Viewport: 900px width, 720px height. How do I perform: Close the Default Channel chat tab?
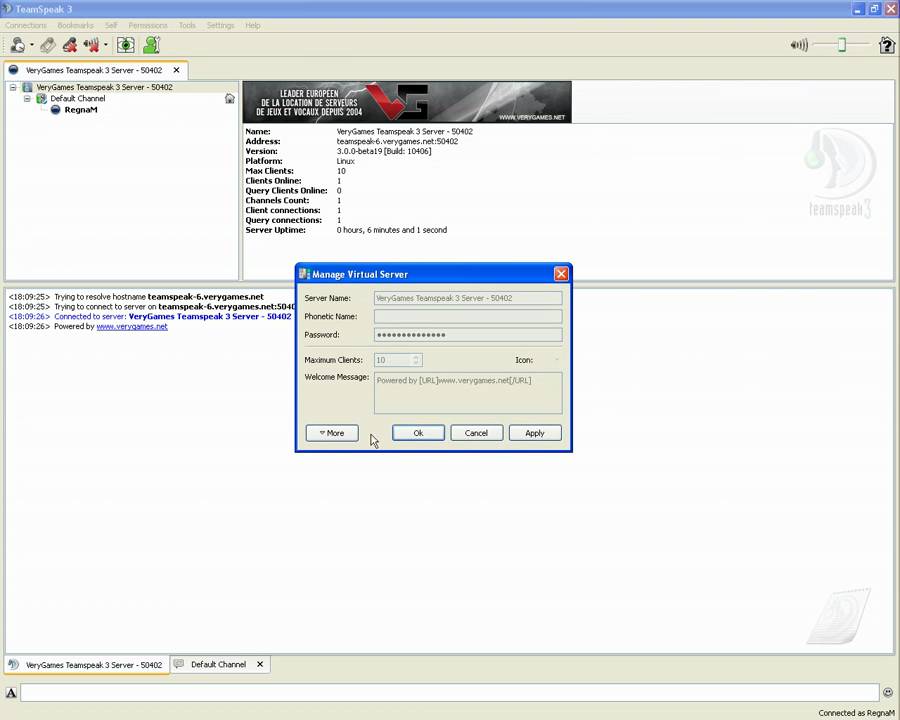click(x=260, y=664)
